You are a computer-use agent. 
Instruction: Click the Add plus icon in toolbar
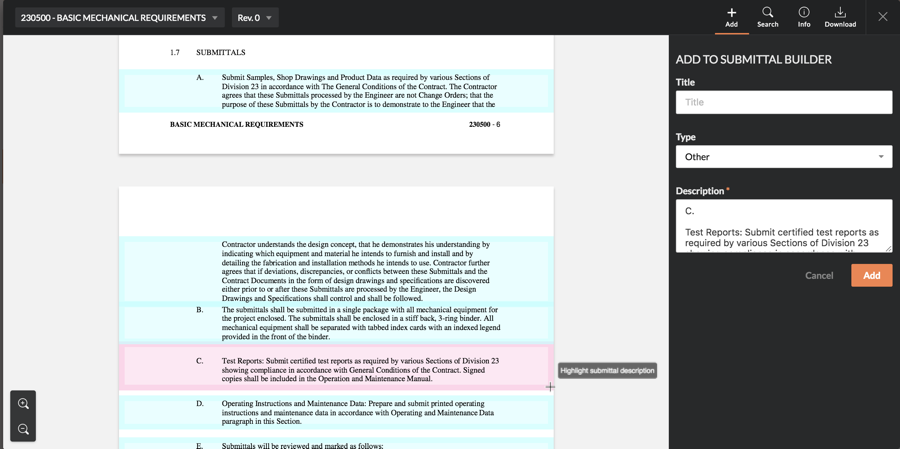coord(731,17)
